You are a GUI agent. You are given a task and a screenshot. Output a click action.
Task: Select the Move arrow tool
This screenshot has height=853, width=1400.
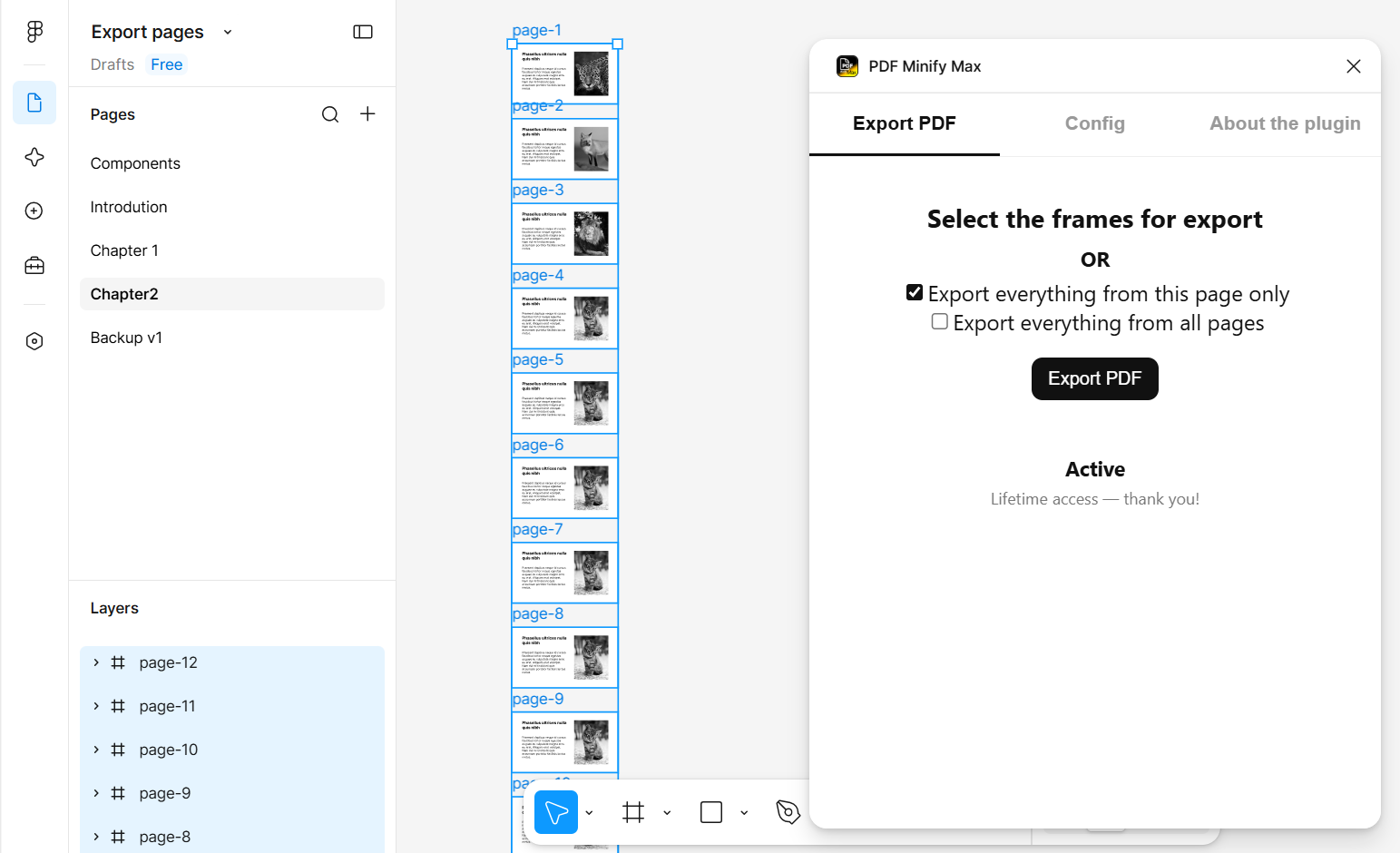[556, 812]
